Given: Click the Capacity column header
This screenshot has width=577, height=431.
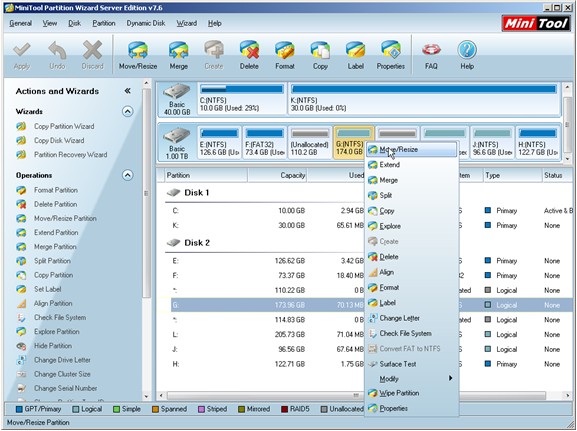Looking at the screenshot, I should click(277, 175).
